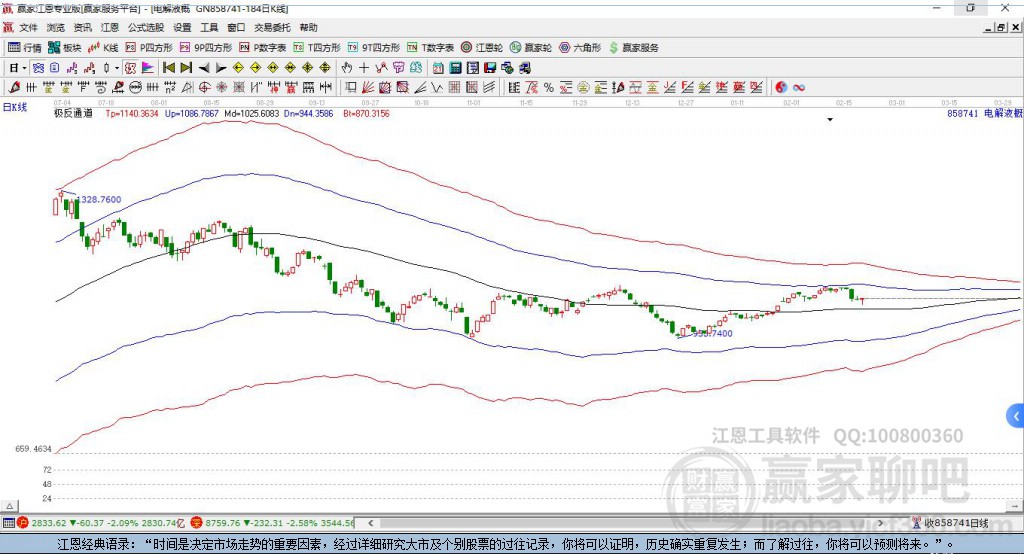This screenshot has height=554, width=1024.
Task: Launch the 赢家轮 wheel tool
Action: coord(530,48)
